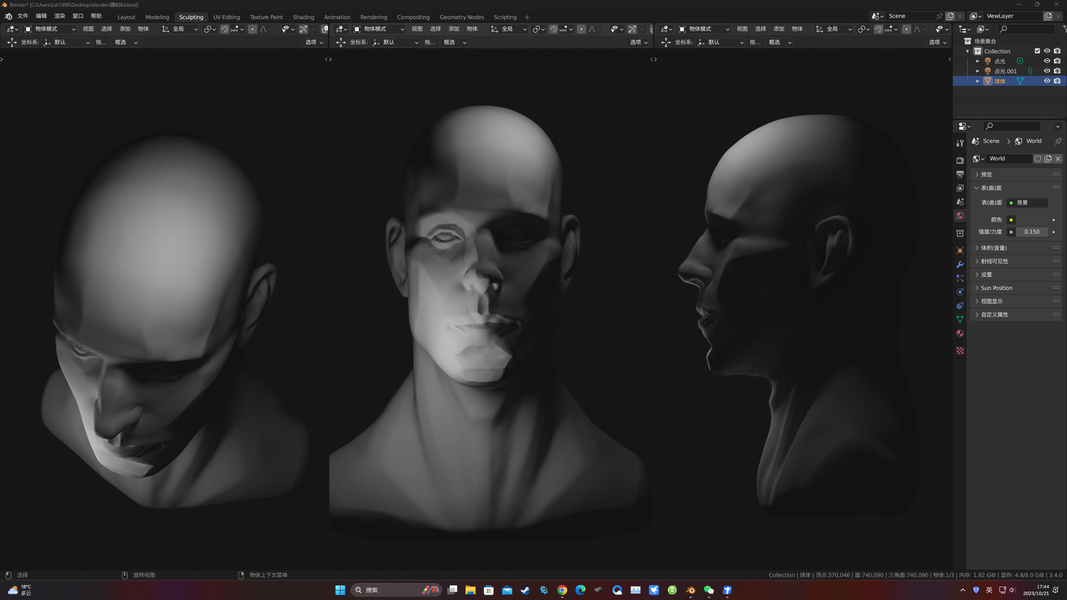Open the Scene properties tab
This screenshot has height=600, width=1067.
pyautogui.click(x=959, y=201)
